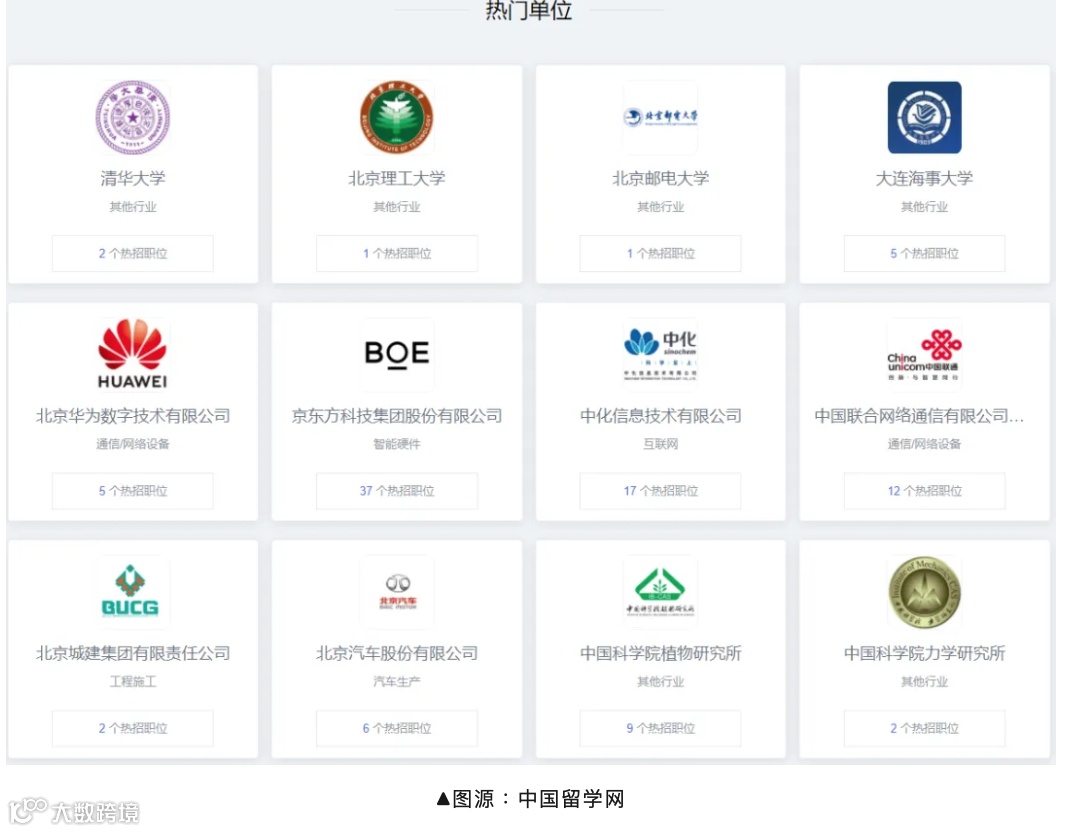View 植物研究所's 9 个热招职位 button
Image resolution: width=1068 pixels, height=832 pixels.
(x=660, y=729)
